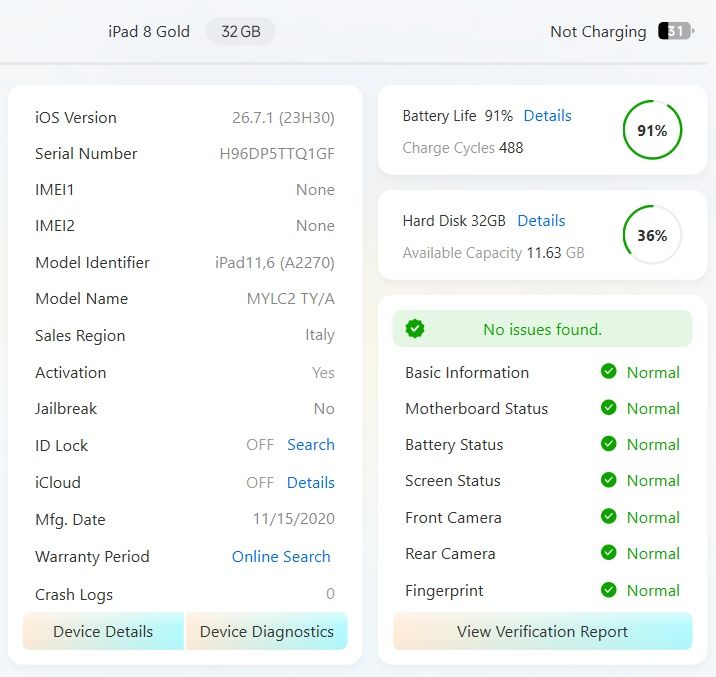Click Normal status for Motherboard Status
This screenshot has width=716, height=677.
[653, 409]
